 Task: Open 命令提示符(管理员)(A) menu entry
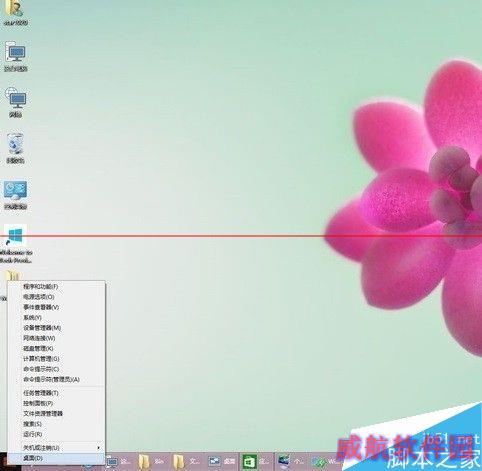tap(56, 379)
